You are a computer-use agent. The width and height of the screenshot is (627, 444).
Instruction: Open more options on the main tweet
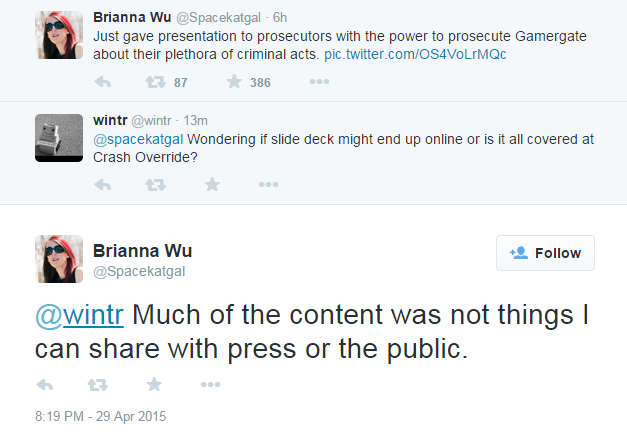[x=210, y=384]
